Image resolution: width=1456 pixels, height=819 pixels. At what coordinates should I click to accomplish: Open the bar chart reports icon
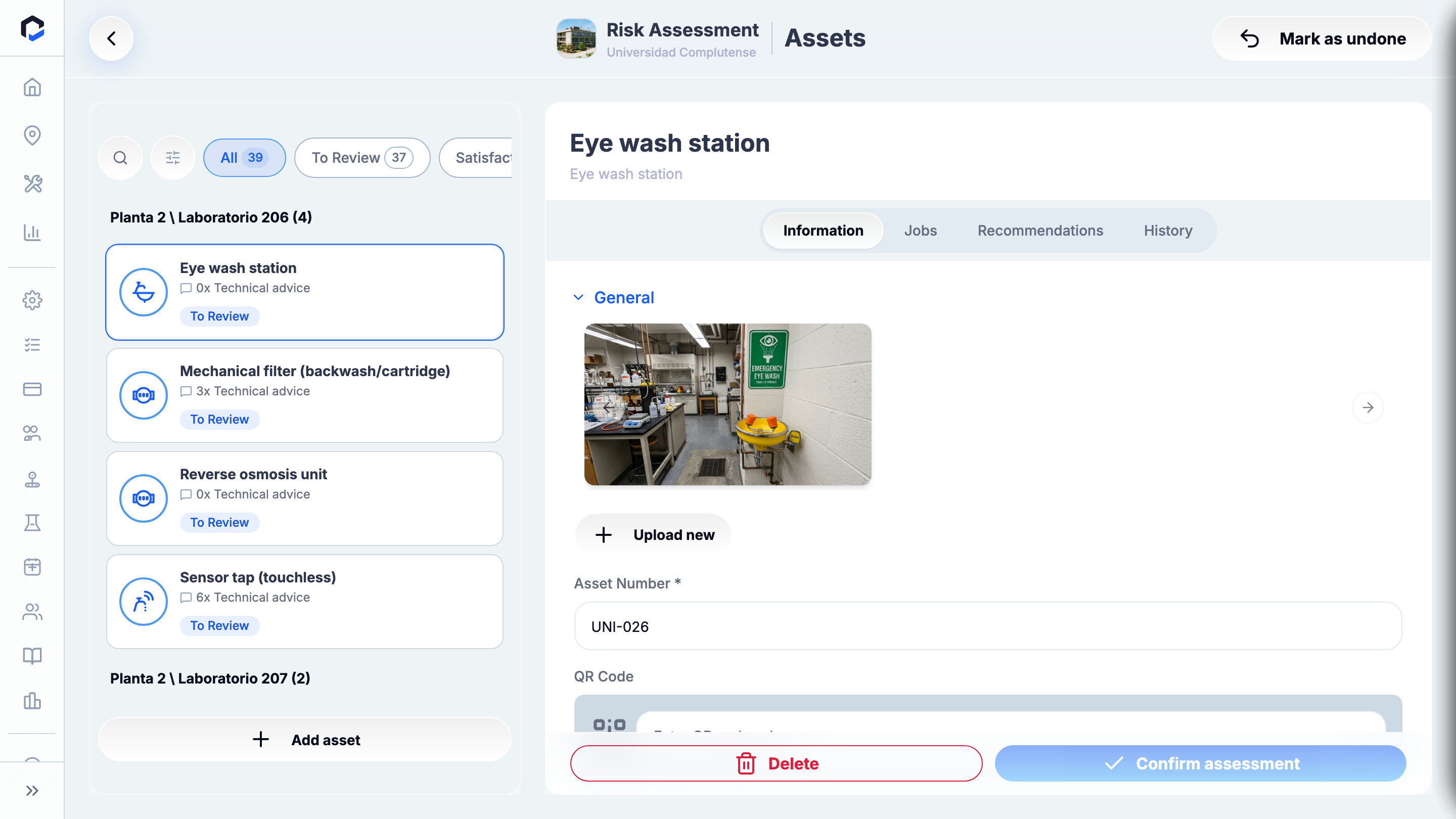32,233
